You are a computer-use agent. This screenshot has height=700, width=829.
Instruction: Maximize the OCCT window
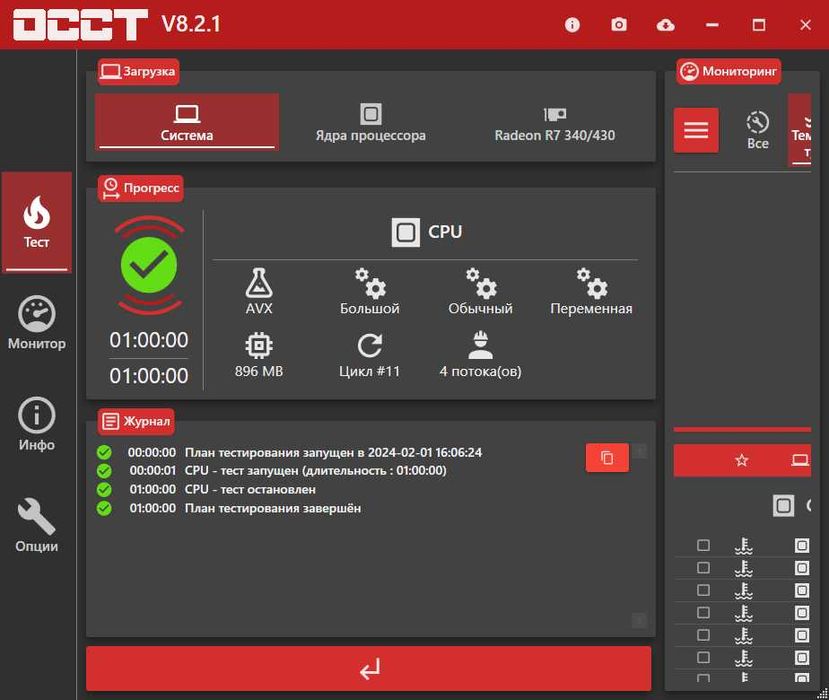759,24
